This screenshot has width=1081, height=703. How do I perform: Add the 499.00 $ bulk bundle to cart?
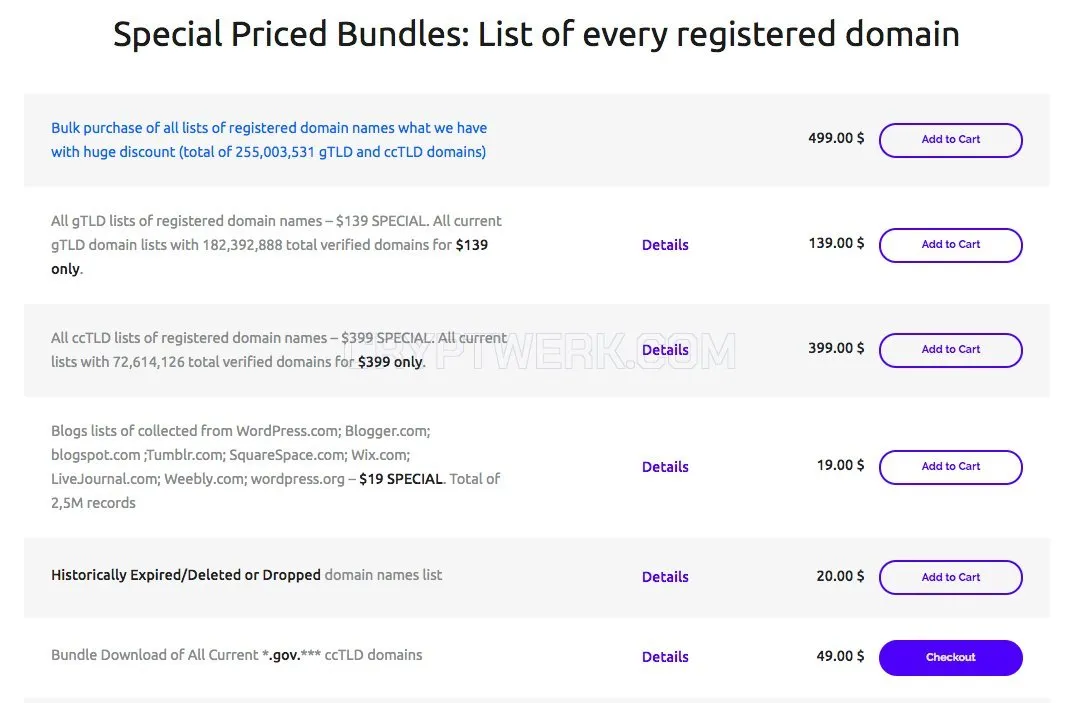950,140
